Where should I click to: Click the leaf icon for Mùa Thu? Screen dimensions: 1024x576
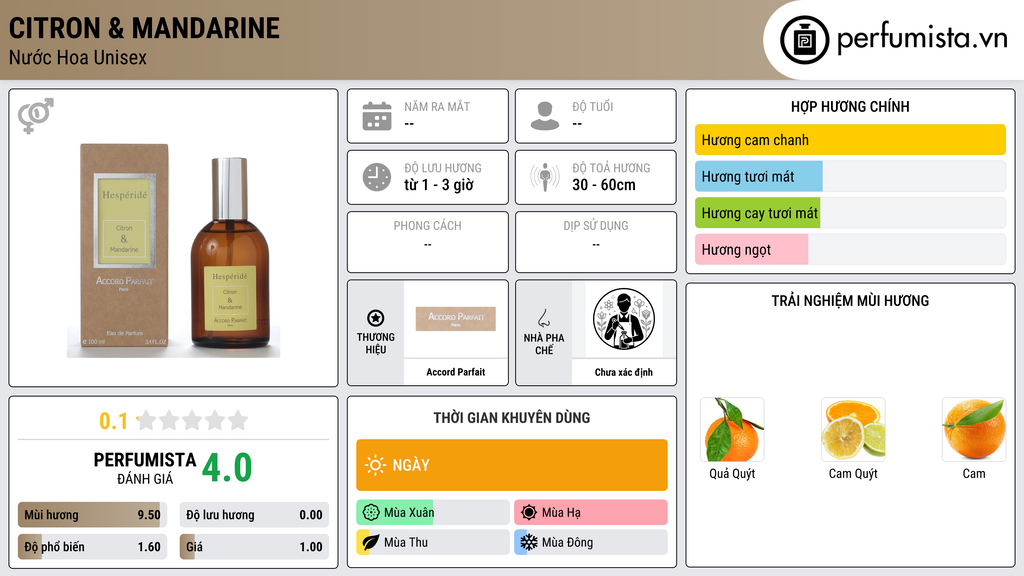pos(371,542)
